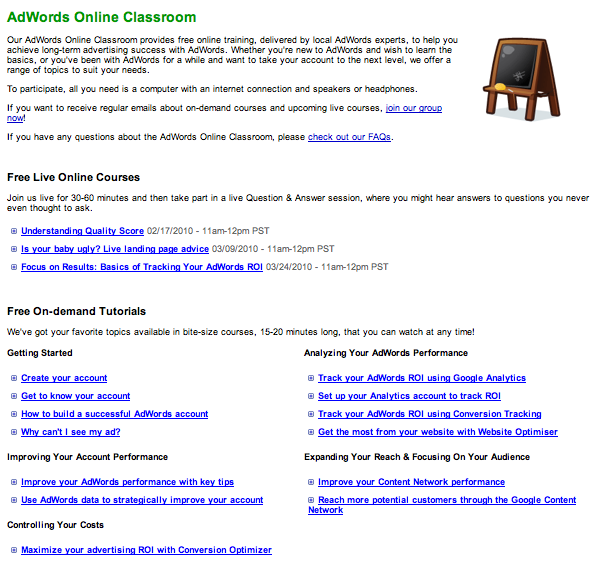
Task: Open Improve your AdWords performance with key tips
Action: coord(128,482)
